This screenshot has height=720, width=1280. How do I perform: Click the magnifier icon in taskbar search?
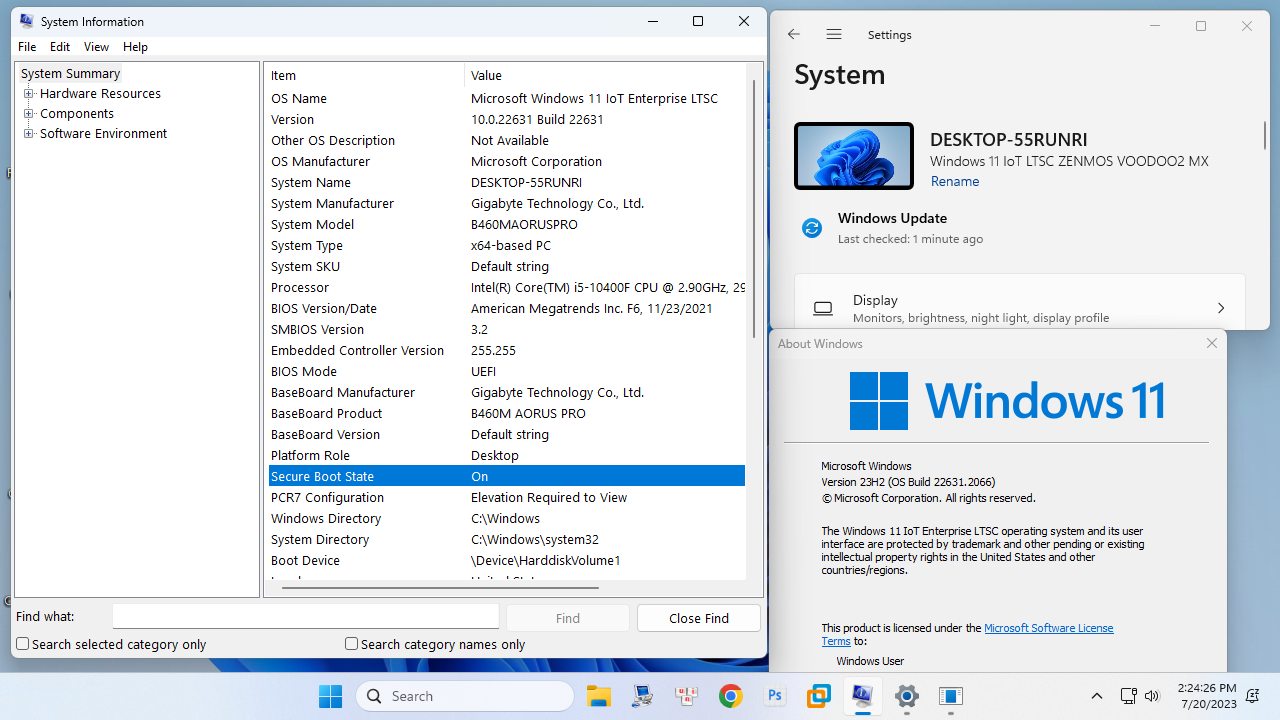pos(374,696)
